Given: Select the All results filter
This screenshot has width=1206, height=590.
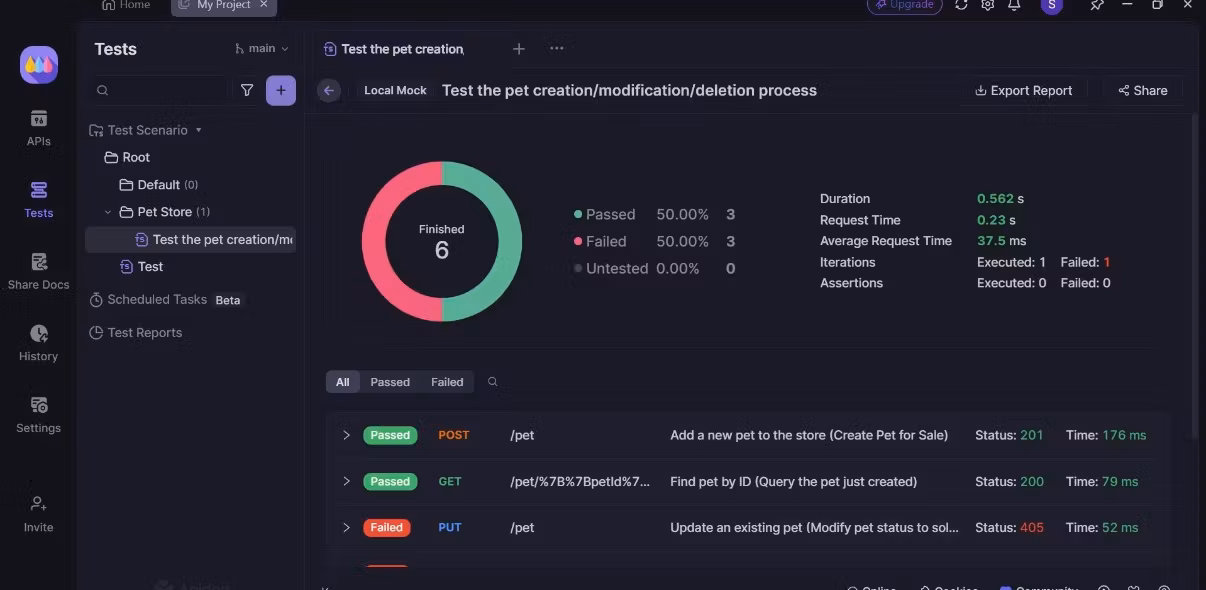Looking at the screenshot, I should 342,382.
